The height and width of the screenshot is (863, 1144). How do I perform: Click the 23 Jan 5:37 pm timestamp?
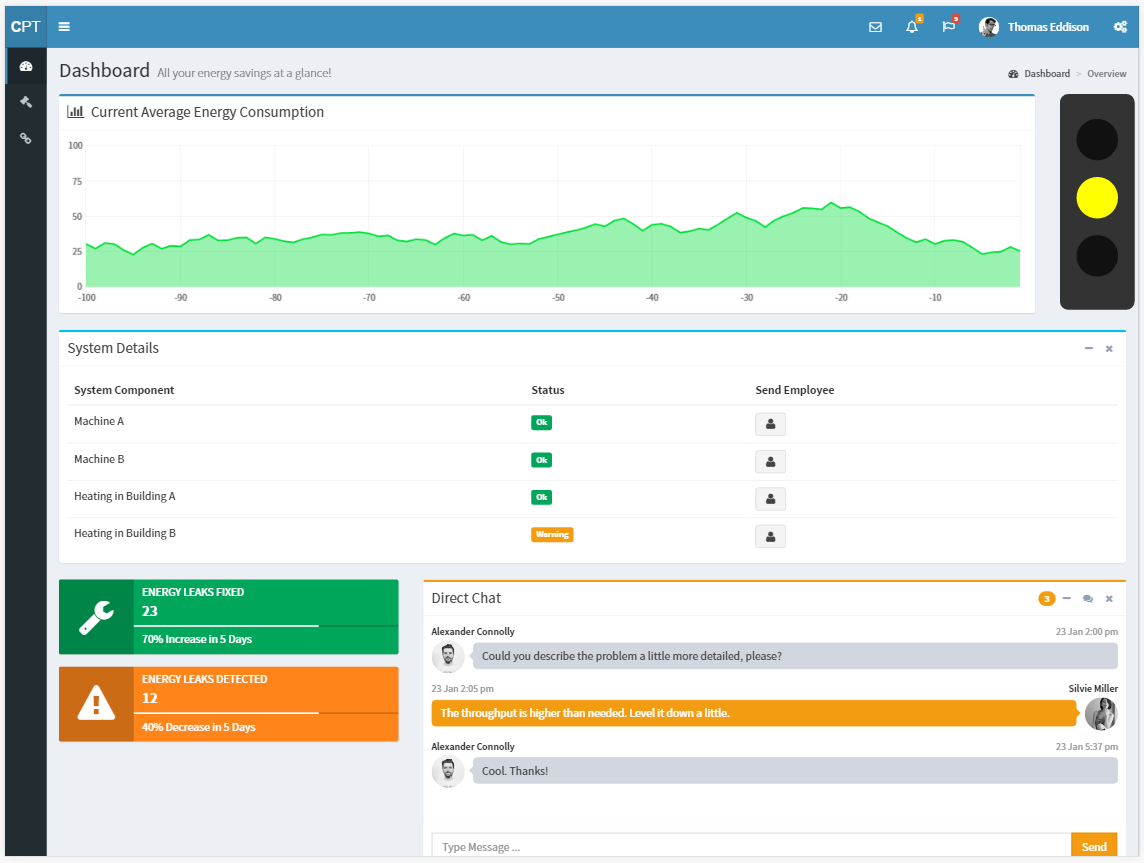point(1086,747)
